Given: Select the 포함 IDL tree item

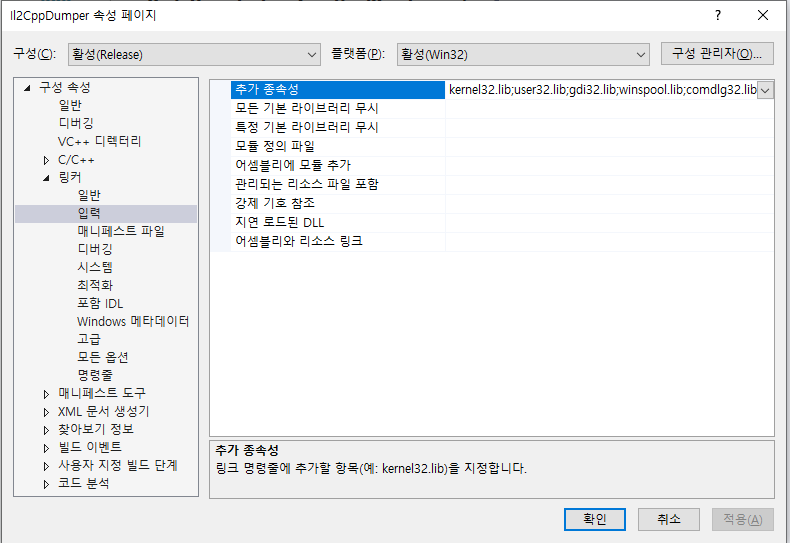Looking at the screenshot, I should [x=100, y=303].
